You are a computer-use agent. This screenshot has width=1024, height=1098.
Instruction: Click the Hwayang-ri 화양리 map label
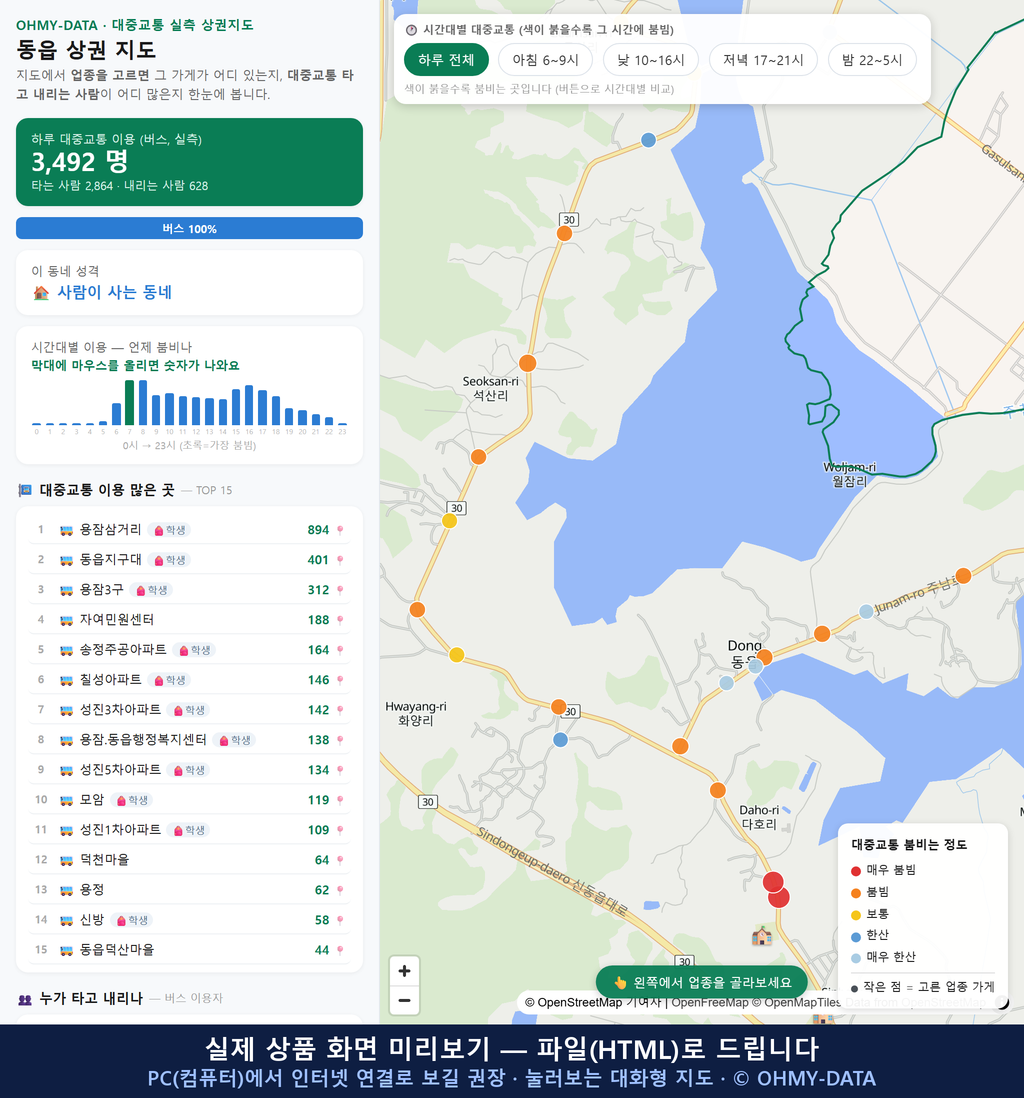click(416, 714)
